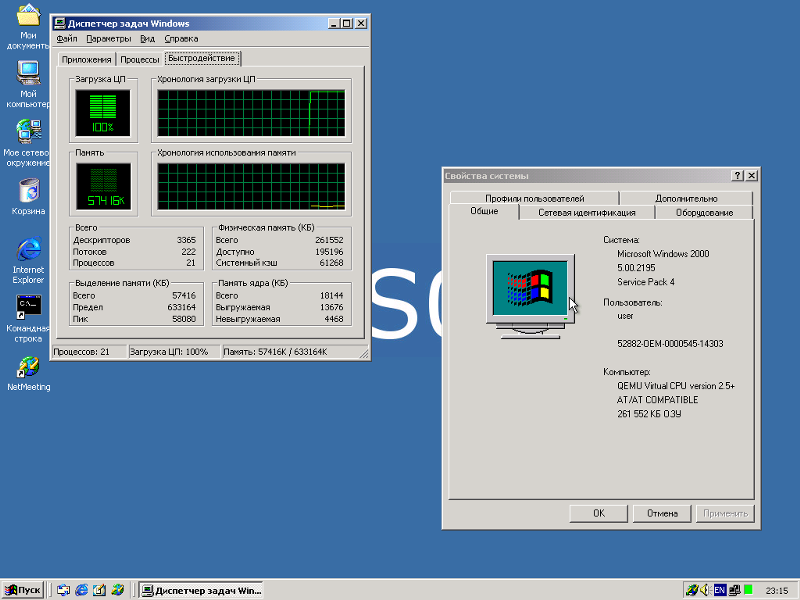Click the EN language indicator in tray
800x600 pixels.
[x=719, y=590]
